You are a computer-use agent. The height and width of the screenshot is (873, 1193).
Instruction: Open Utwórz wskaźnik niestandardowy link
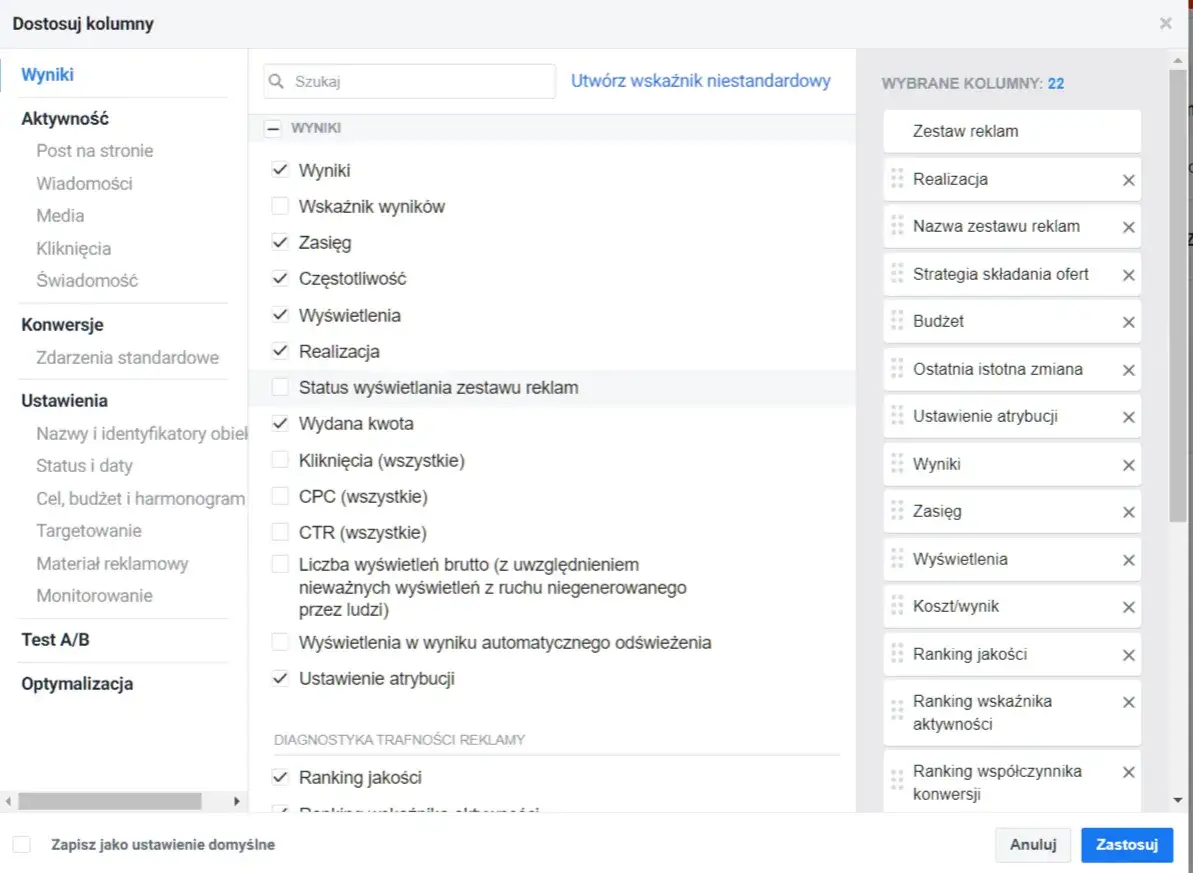(700, 81)
